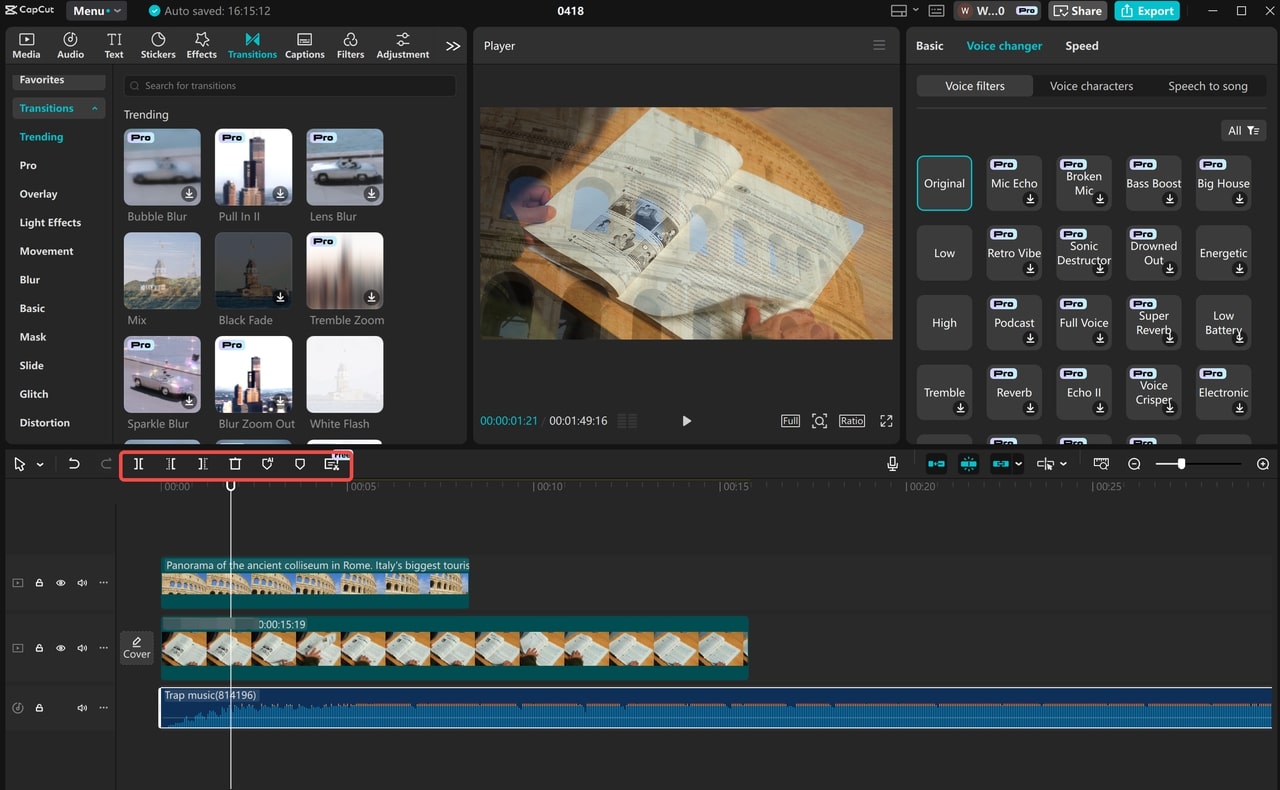This screenshot has width=1280, height=790.
Task: Collapse the Transitions category list
Action: click(x=95, y=108)
